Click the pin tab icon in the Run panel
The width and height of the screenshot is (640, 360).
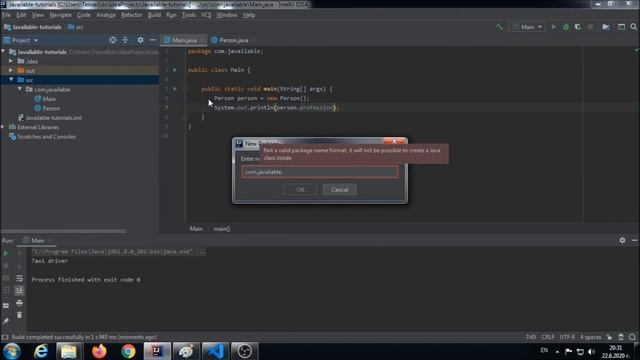pyautogui.click(x=6, y=321)
